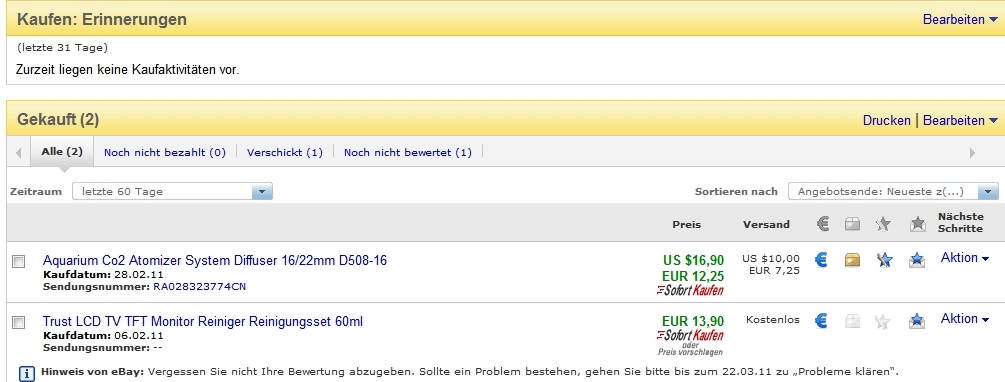Switch to Noch nicht bezahlt tab
Screen dimensions: 1005x382
point(165,153)
